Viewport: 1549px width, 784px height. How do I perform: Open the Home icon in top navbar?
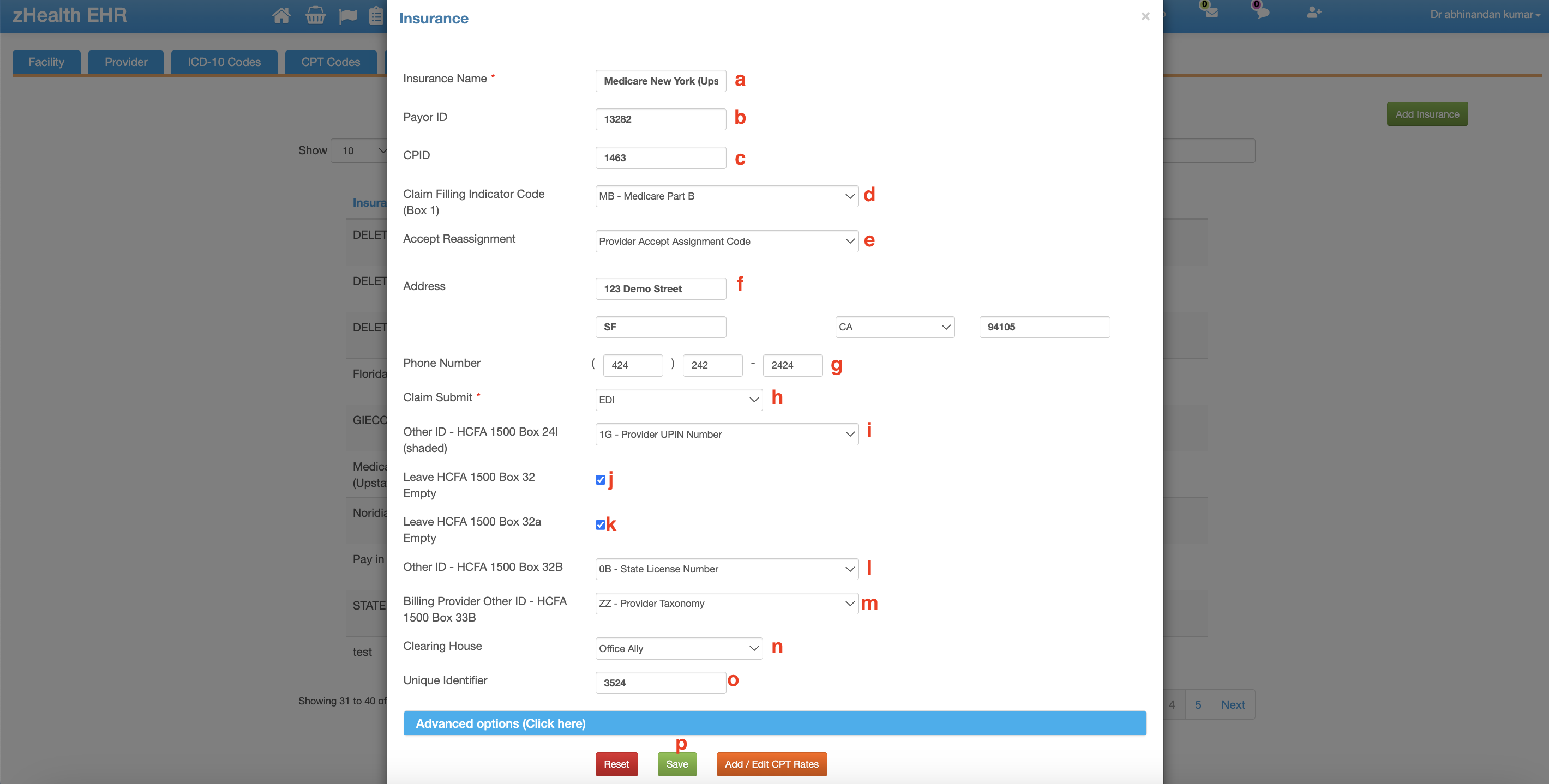coord(281,15)
